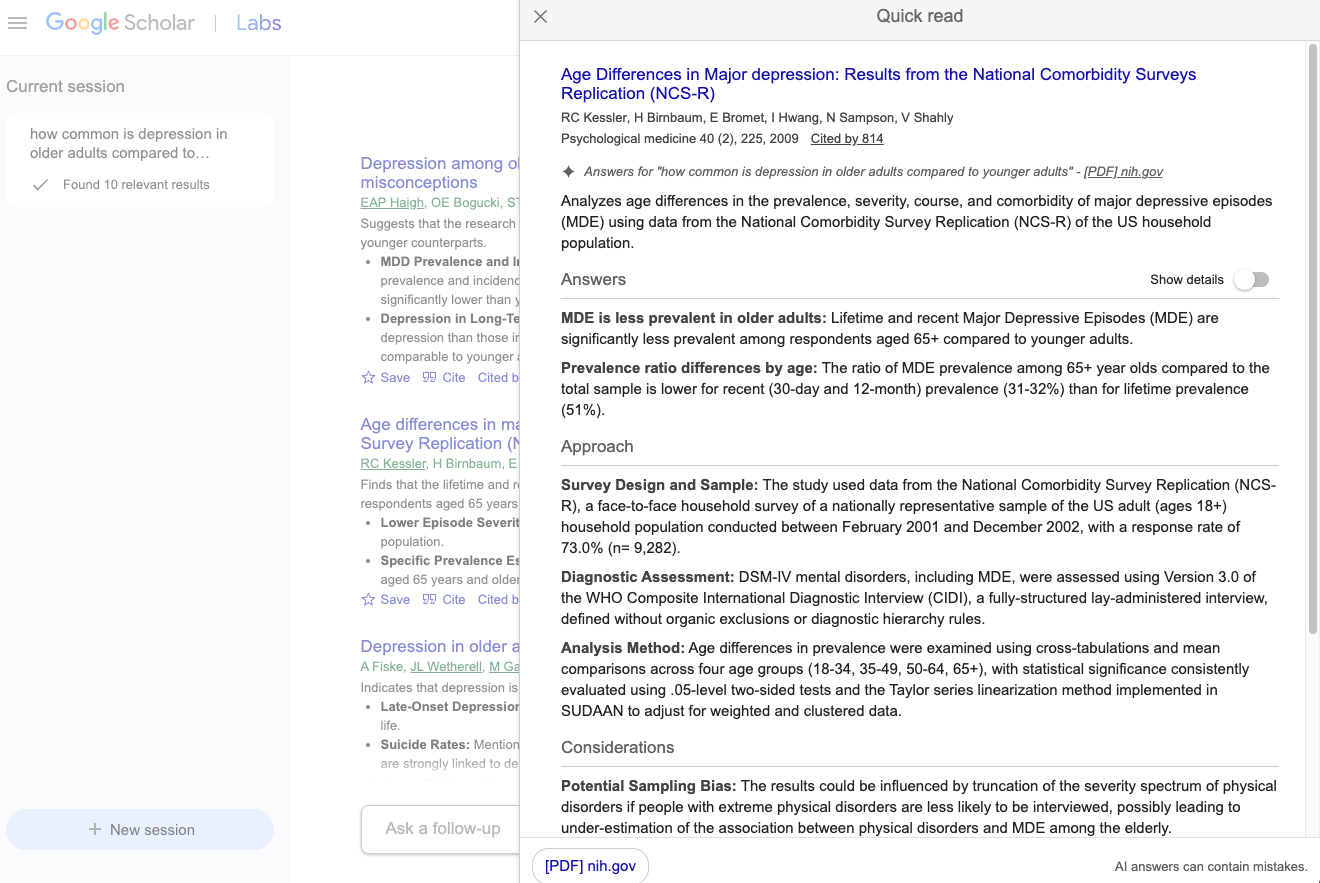Screen dimensions: 1320x883
Task: Click 'Psychological medicine 40 (2), 225, 2009' citation
Action: point(680,139)
